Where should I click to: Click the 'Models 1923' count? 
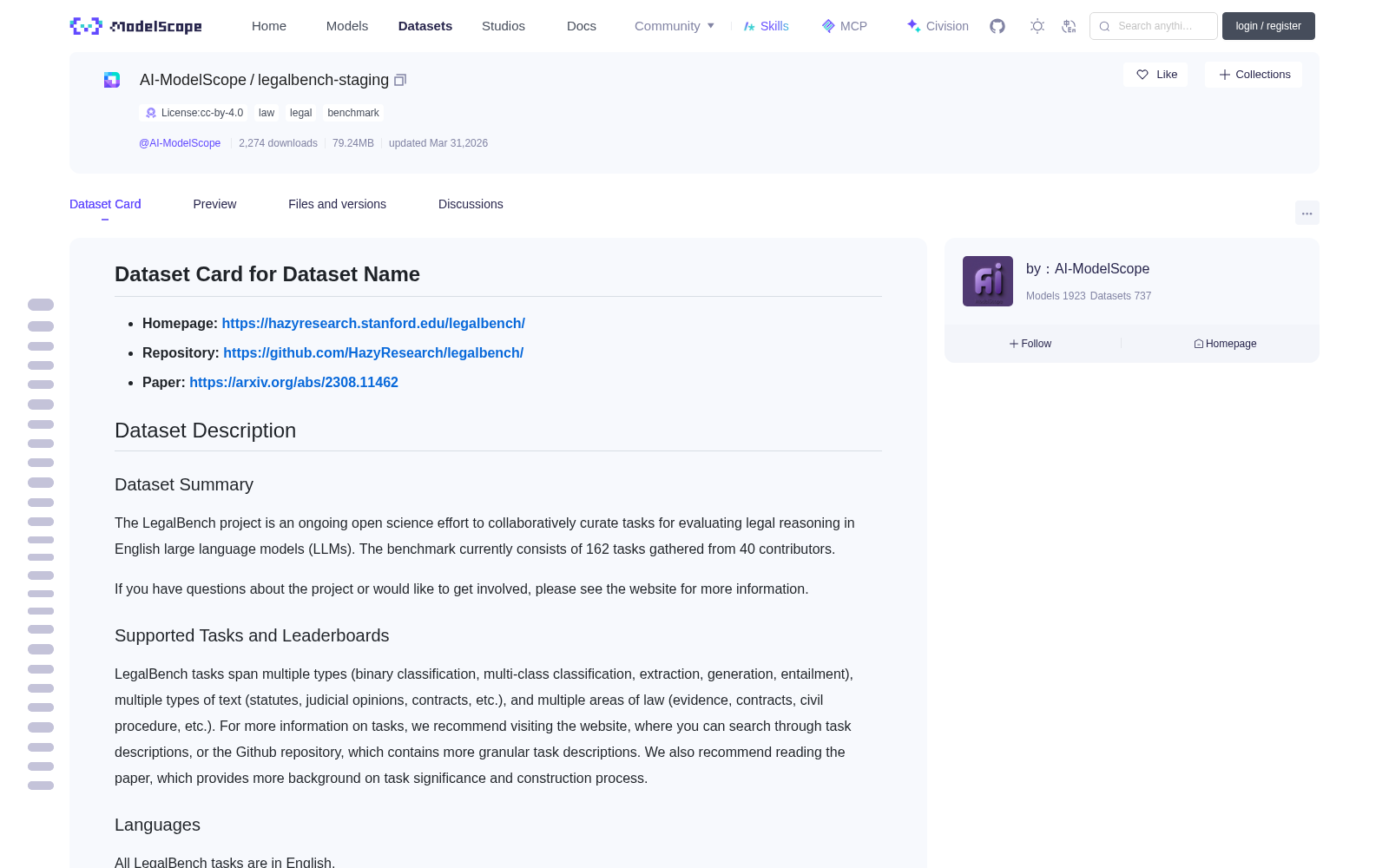(x=1056, y=296)
